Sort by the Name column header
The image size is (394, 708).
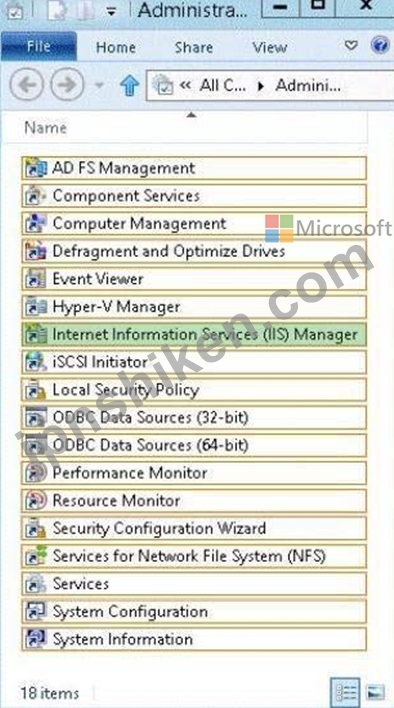[46, 128]
